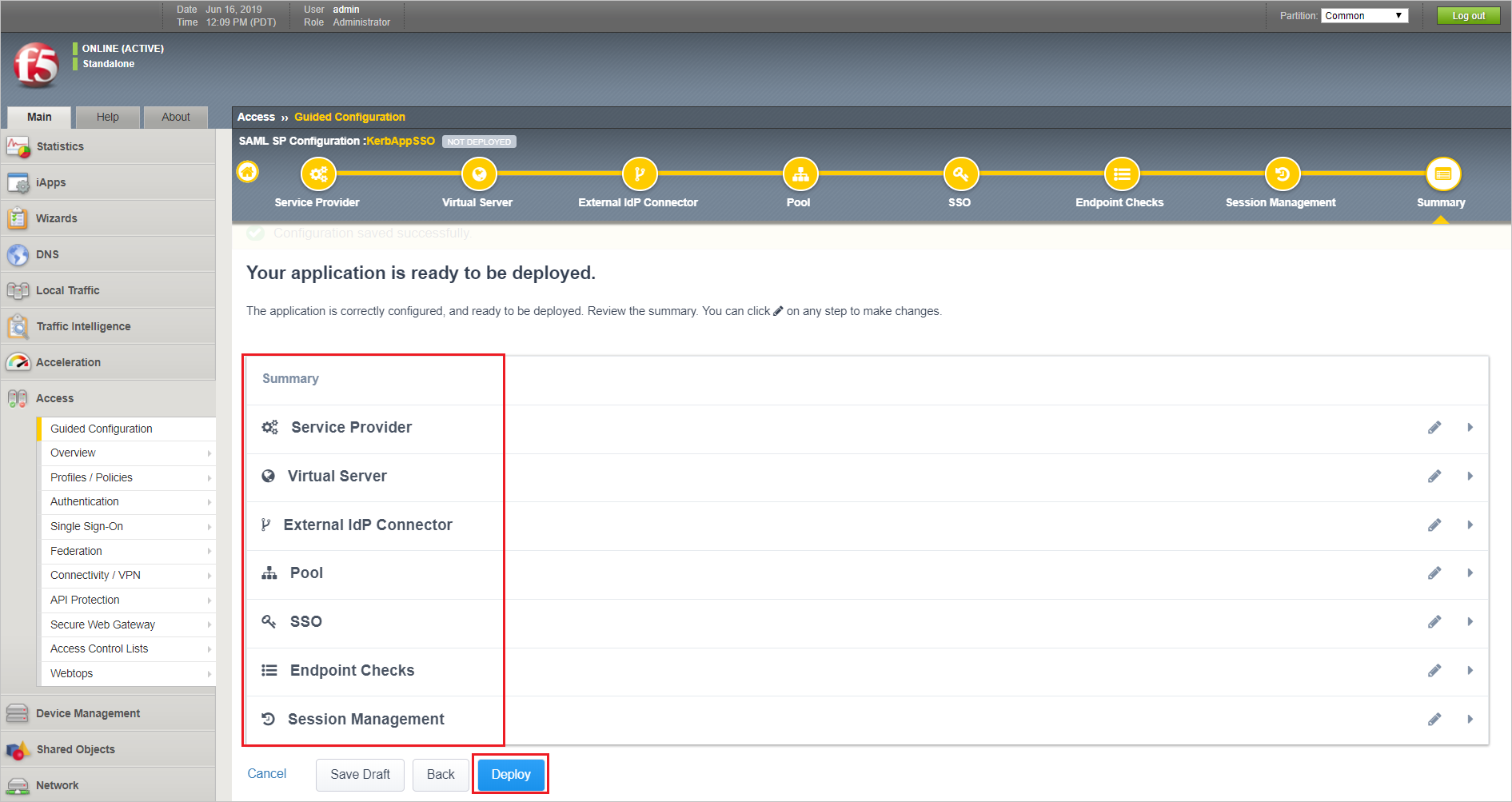Open Federation menu item

point(128,551)
